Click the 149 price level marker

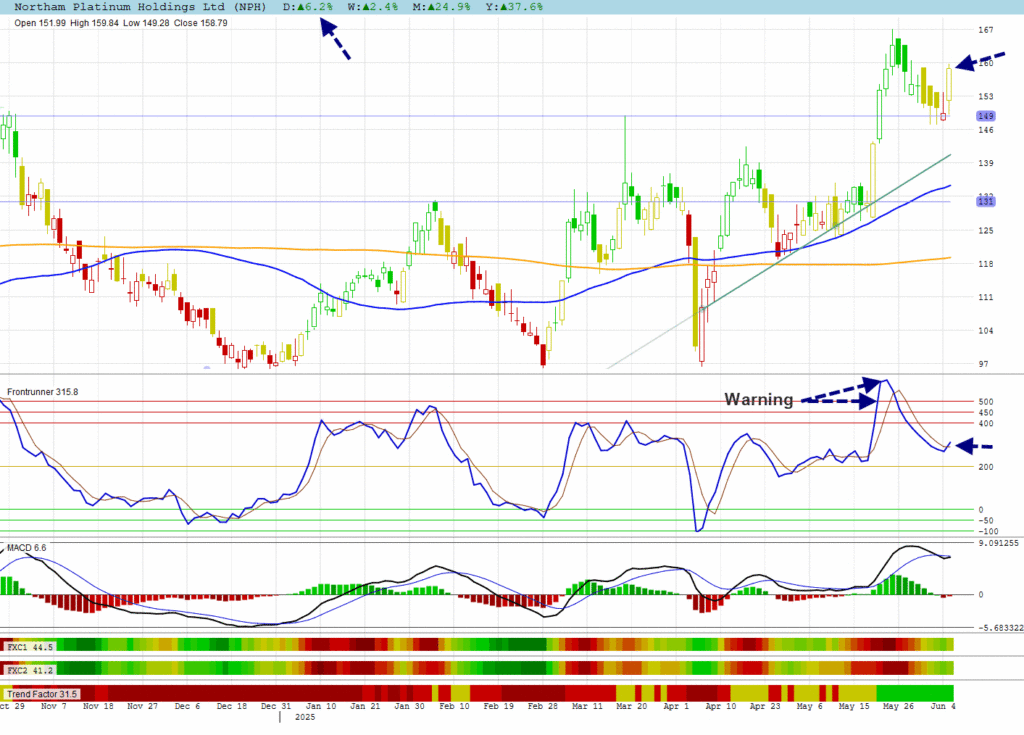click(985, 116)
